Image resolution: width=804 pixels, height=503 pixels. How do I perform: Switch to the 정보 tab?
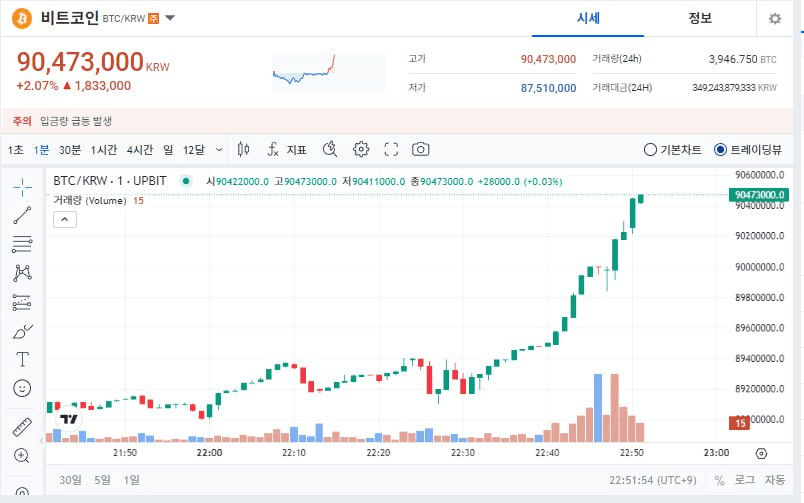[700, 18]
